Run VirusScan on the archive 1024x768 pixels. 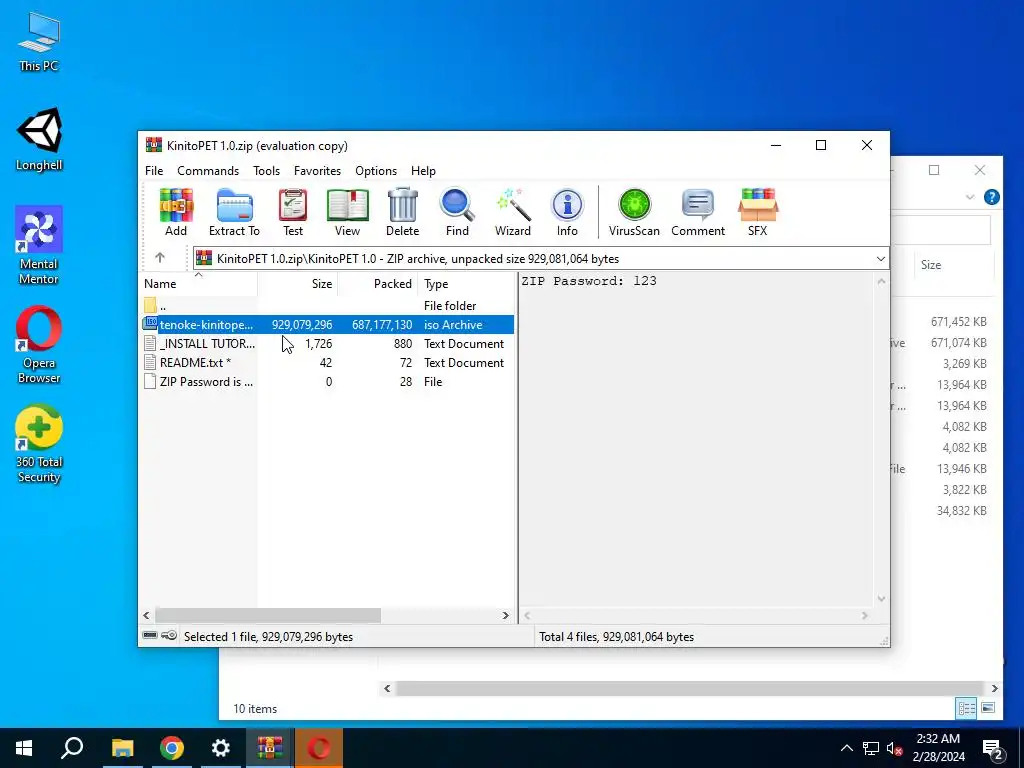coord(634,212)
